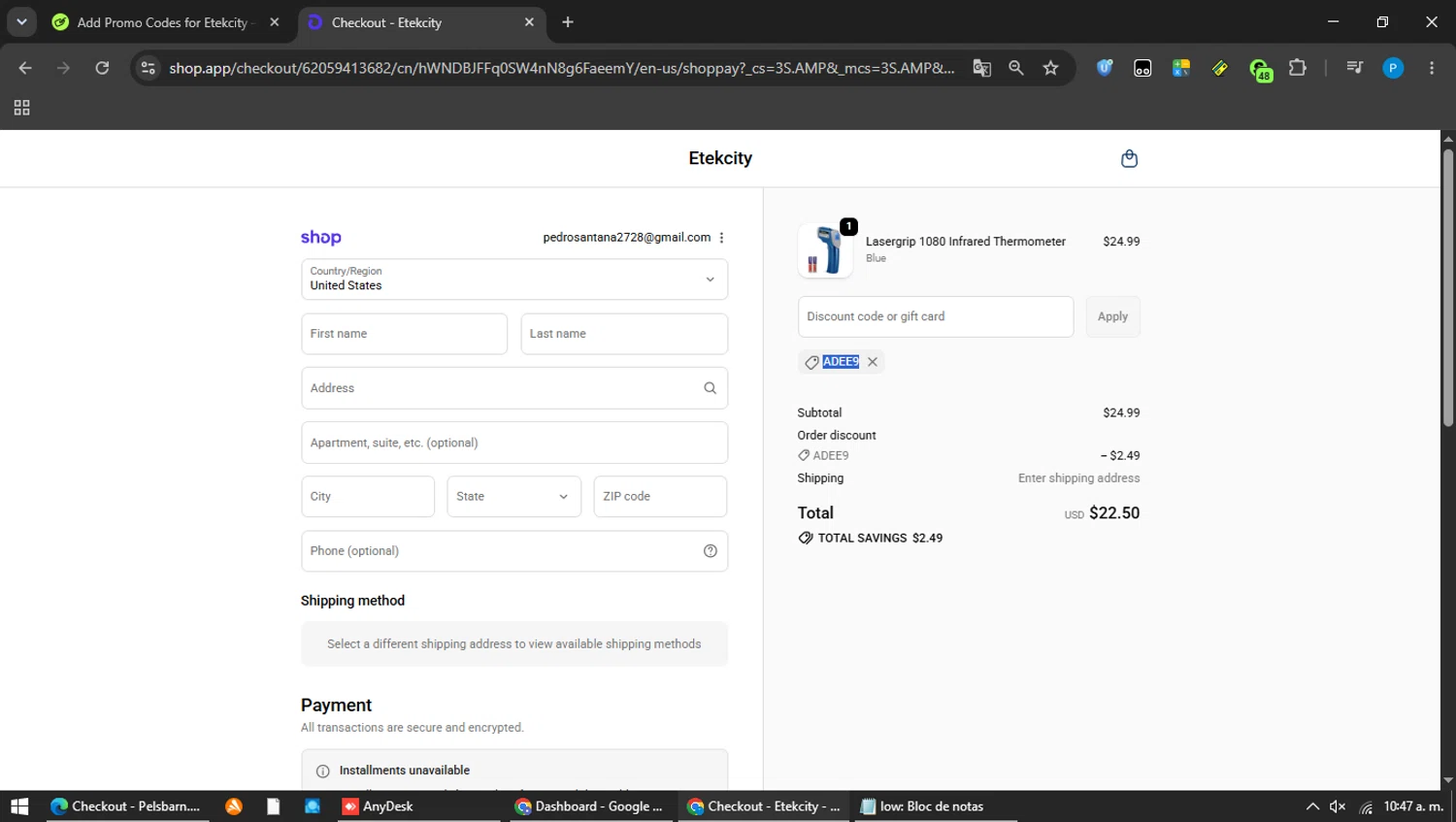Click the phone help question mark icon
1456x822 pixels.
tap(710, 551)
